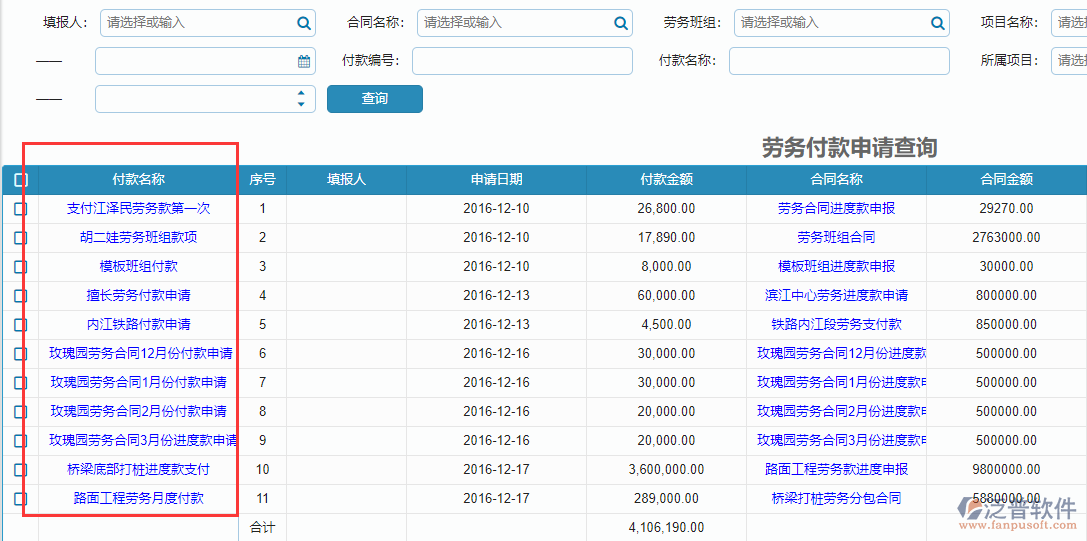This screenshot has height=541, width=1087.
Task: Focus the 付款名称 text input
Action: pyautogui.click(x=838, y=61)
